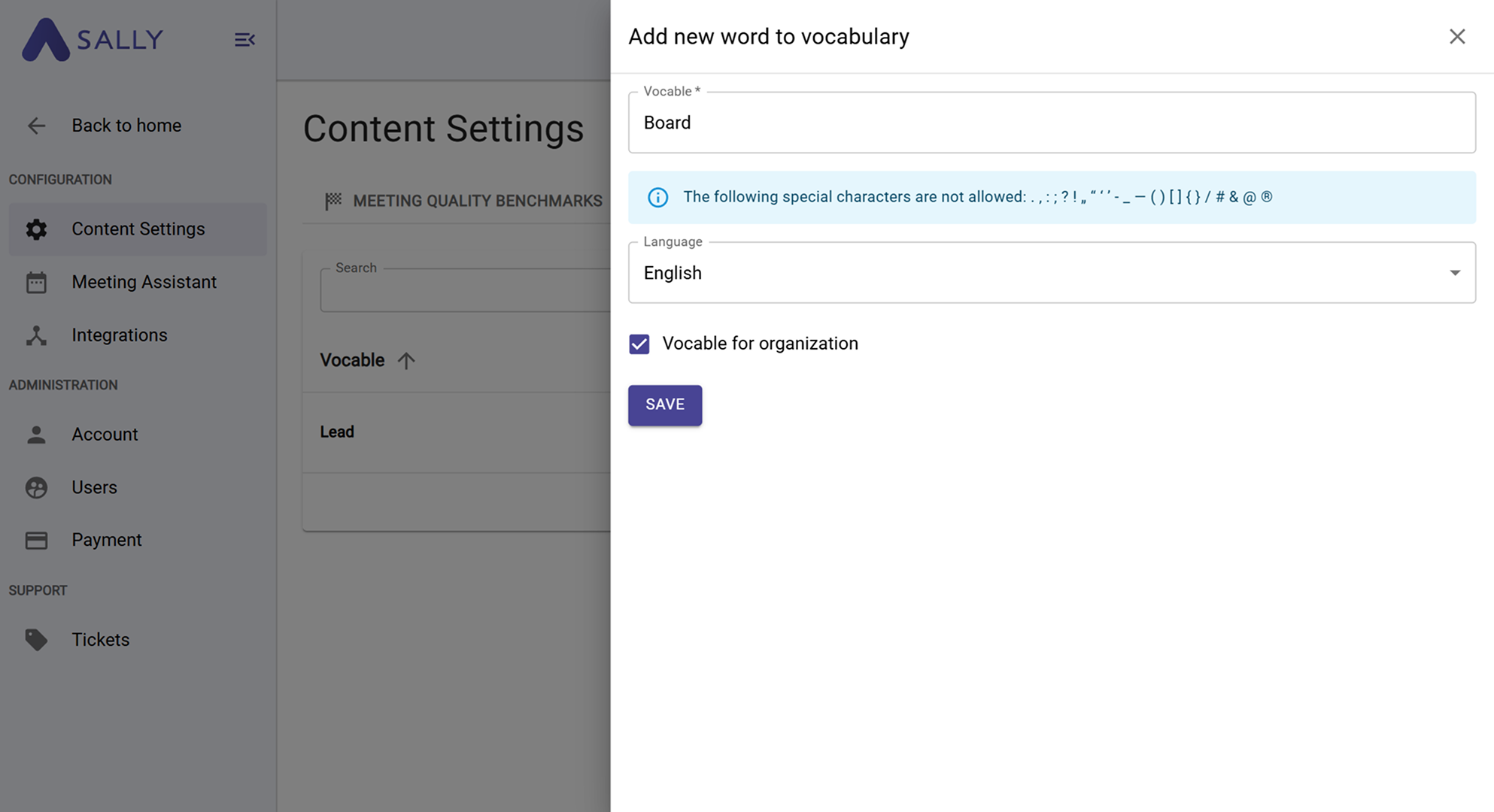1494x812 pixels.
Task: Click the Payment card icon
Action: [x=36, y=541]
